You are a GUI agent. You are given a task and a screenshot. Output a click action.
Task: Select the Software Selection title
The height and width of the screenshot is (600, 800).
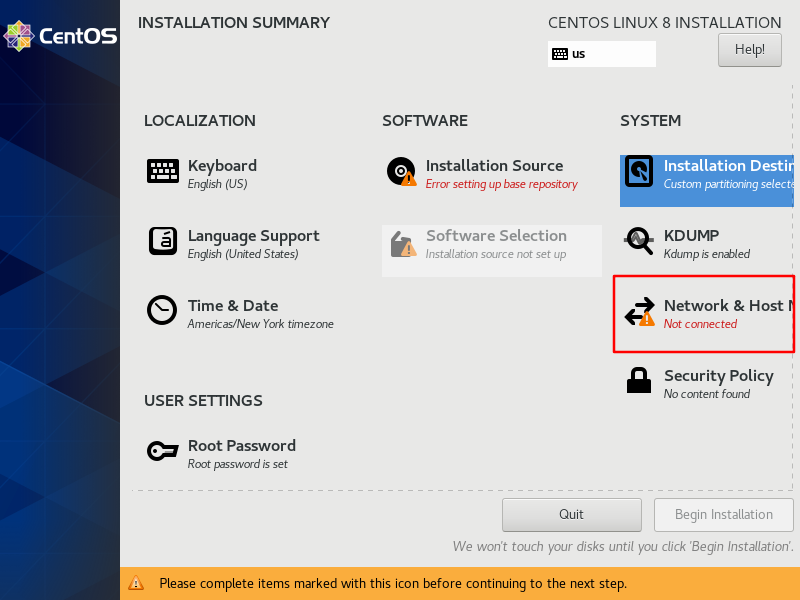pos(496,236)
